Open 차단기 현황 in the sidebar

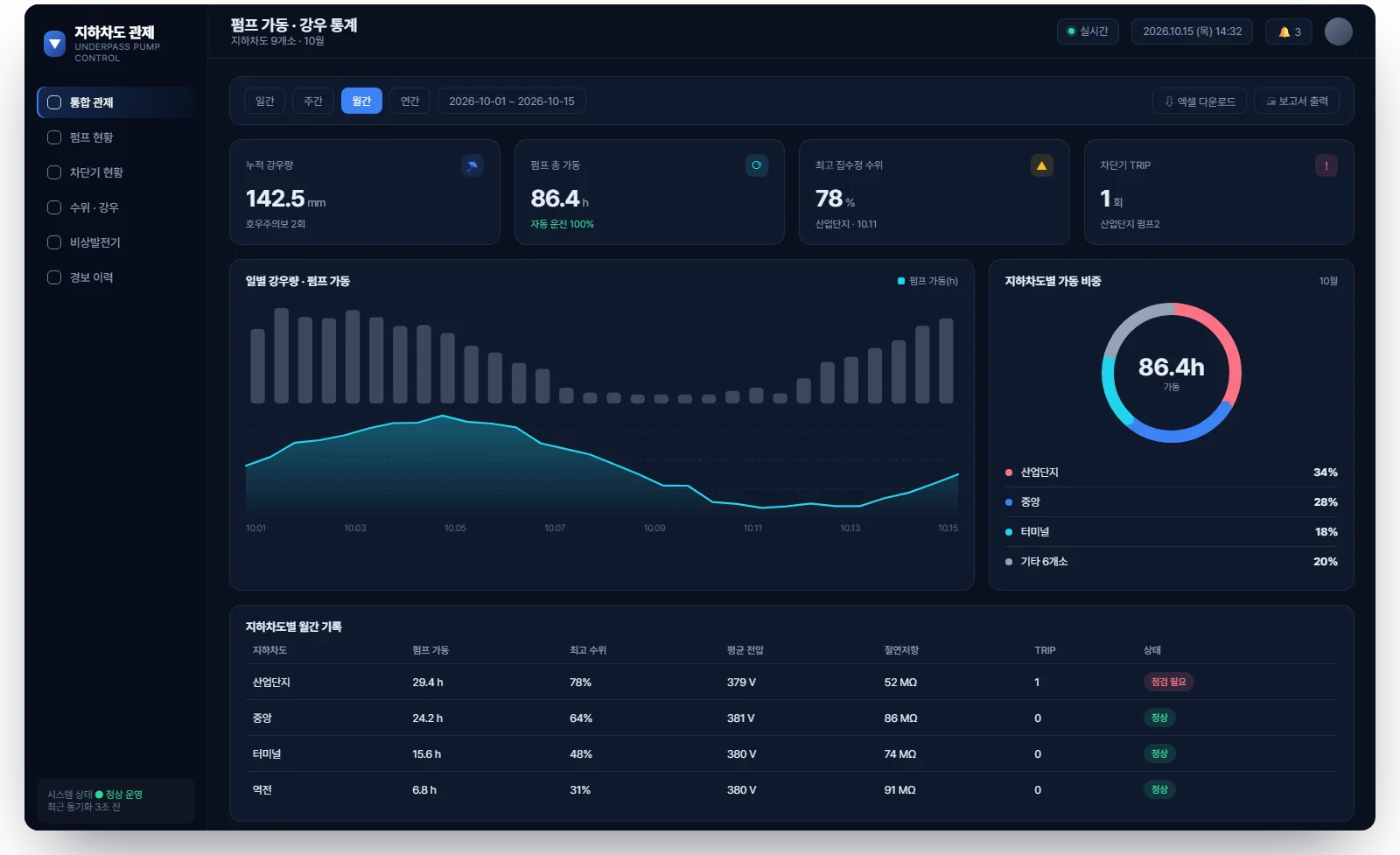click(115, 172)
